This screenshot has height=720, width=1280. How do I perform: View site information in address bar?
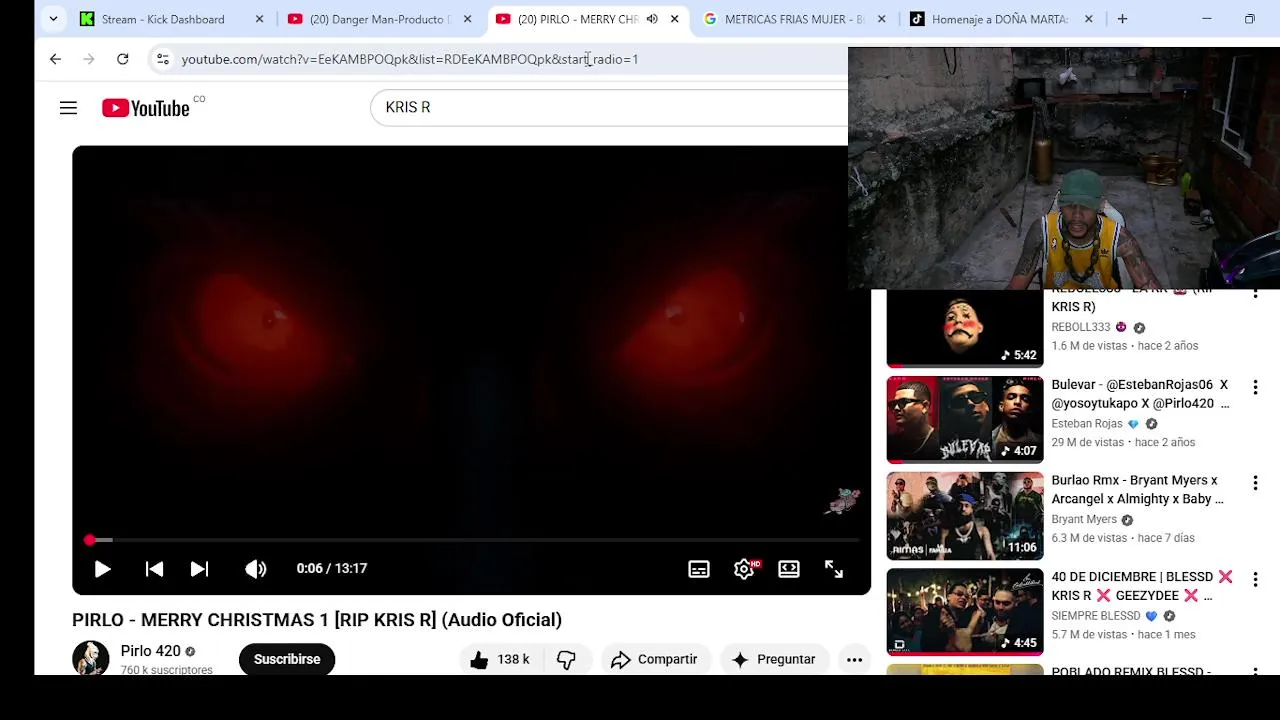click(163, 59)
